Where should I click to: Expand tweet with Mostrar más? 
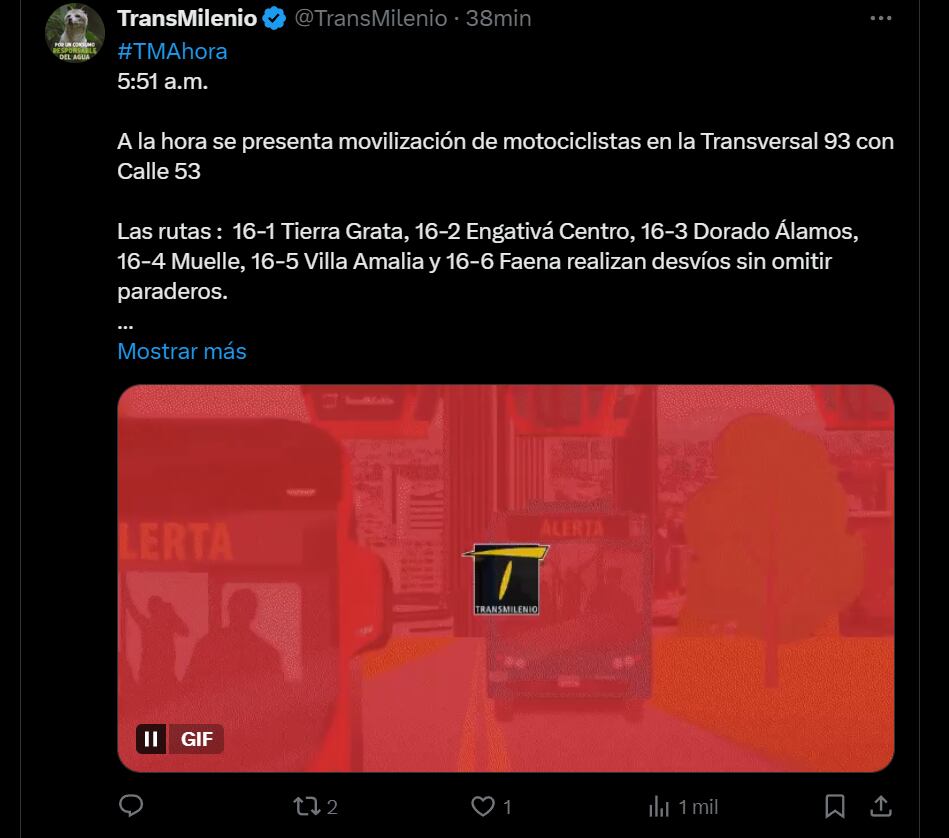click(182, 351)
